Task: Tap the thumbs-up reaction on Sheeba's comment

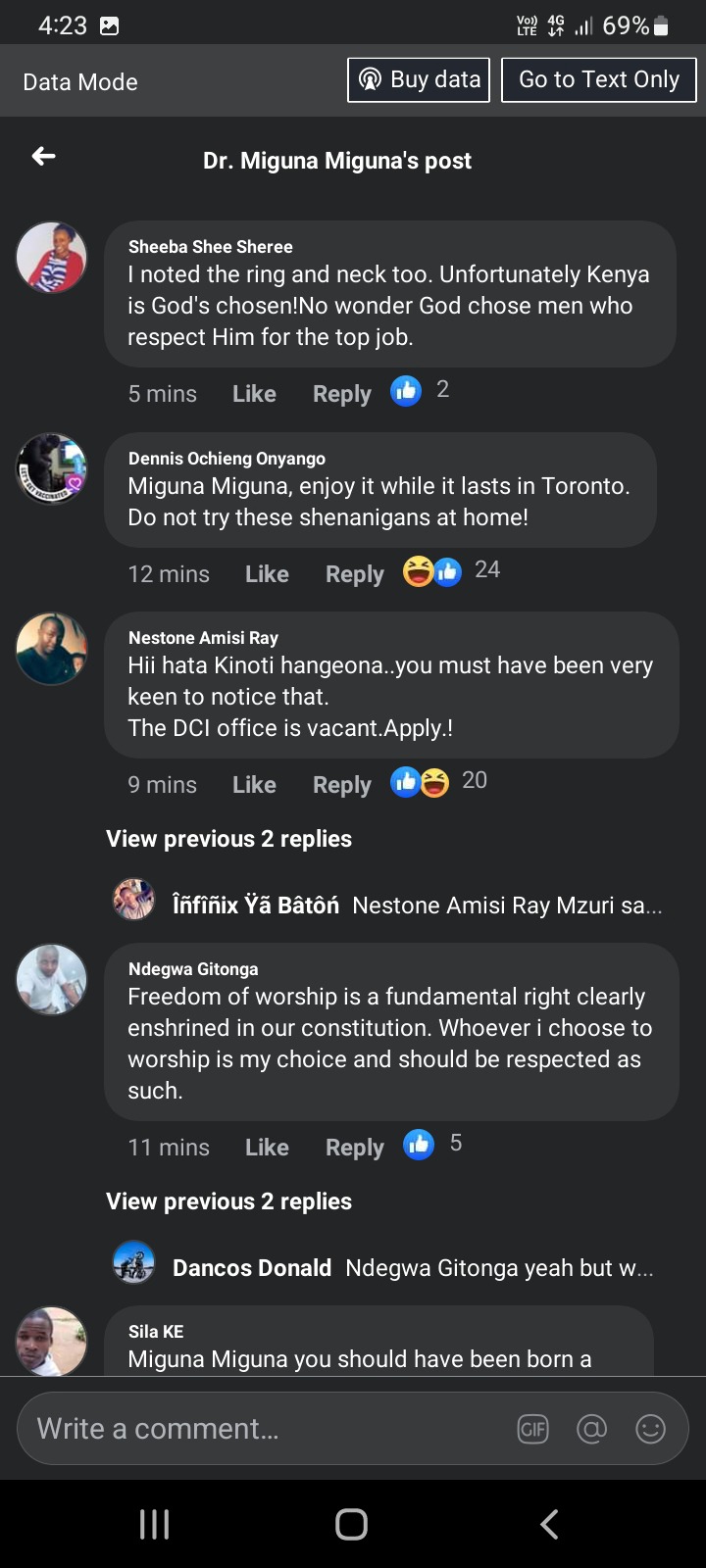Action: (406, 391)
